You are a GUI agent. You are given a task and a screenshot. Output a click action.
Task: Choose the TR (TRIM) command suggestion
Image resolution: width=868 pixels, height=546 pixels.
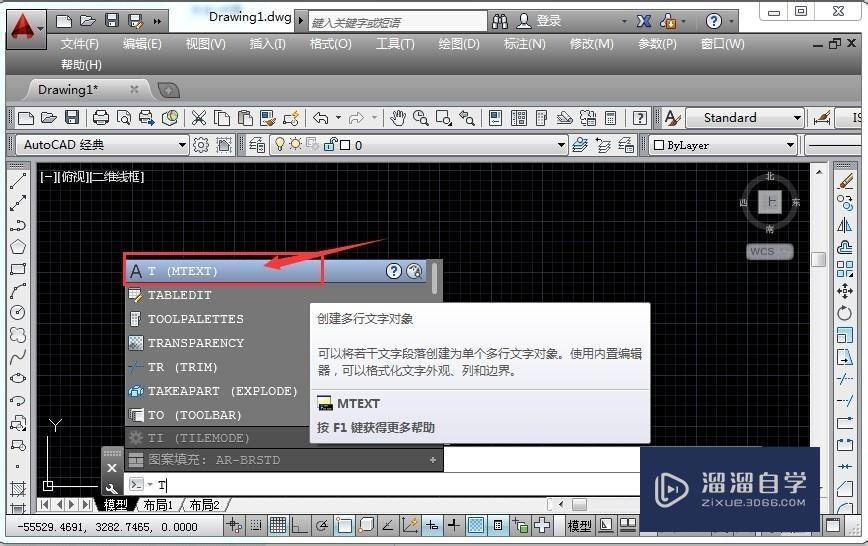182,367
